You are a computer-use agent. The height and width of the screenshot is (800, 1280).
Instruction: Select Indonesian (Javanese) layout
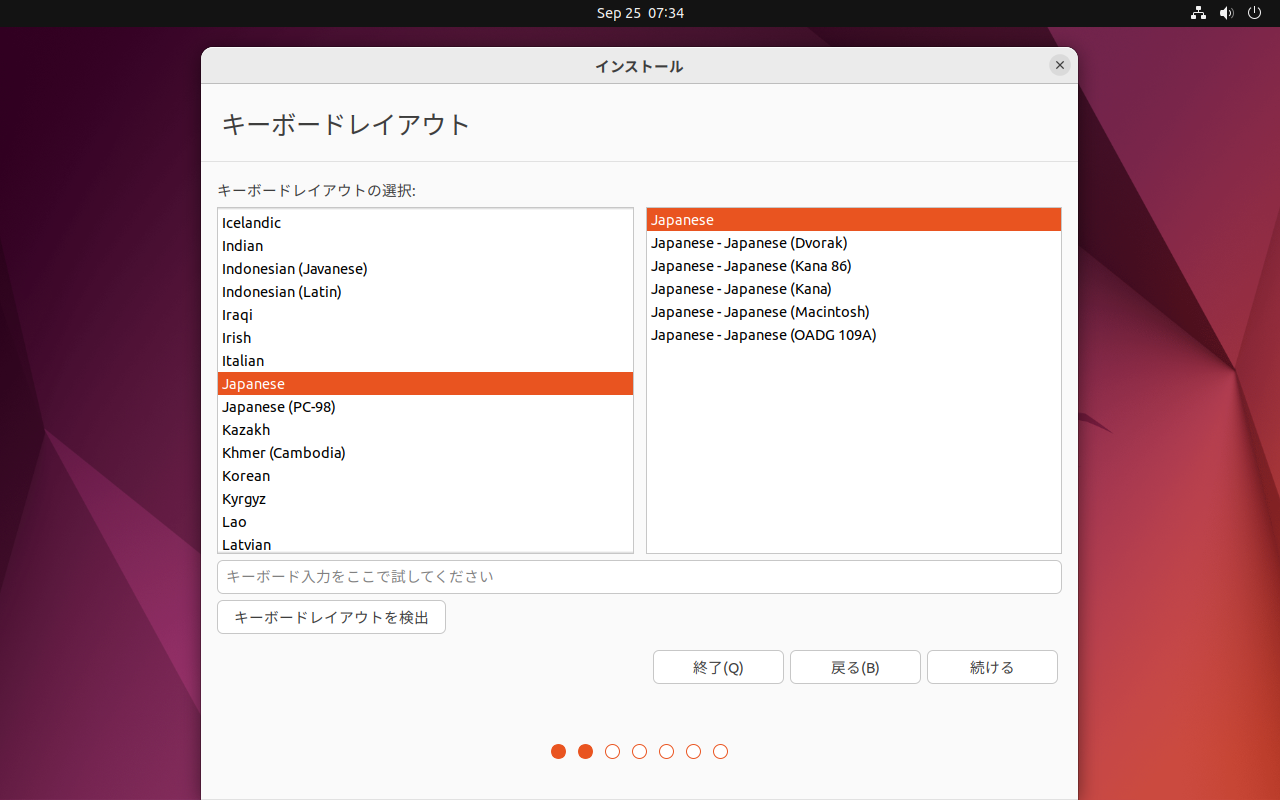click(295, 269)
